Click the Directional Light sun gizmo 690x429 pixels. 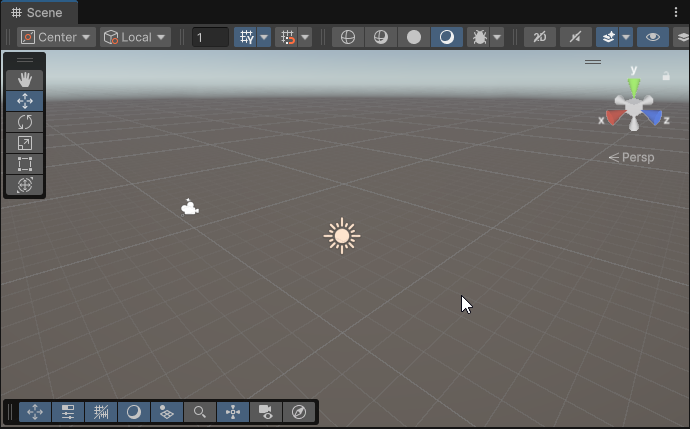(x=342, y=236)
